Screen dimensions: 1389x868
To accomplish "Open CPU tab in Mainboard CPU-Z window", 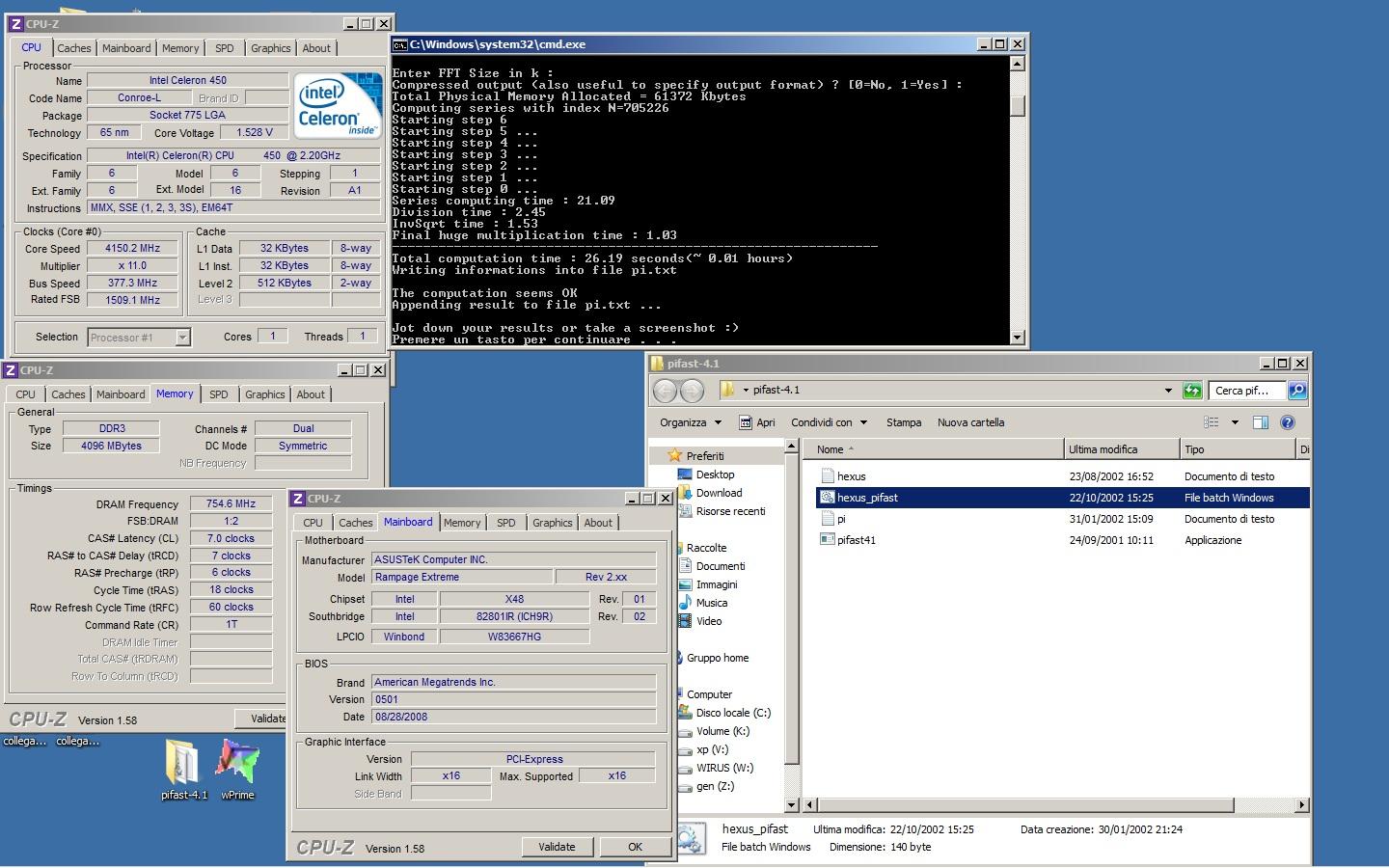I will (x=313, y=523).
